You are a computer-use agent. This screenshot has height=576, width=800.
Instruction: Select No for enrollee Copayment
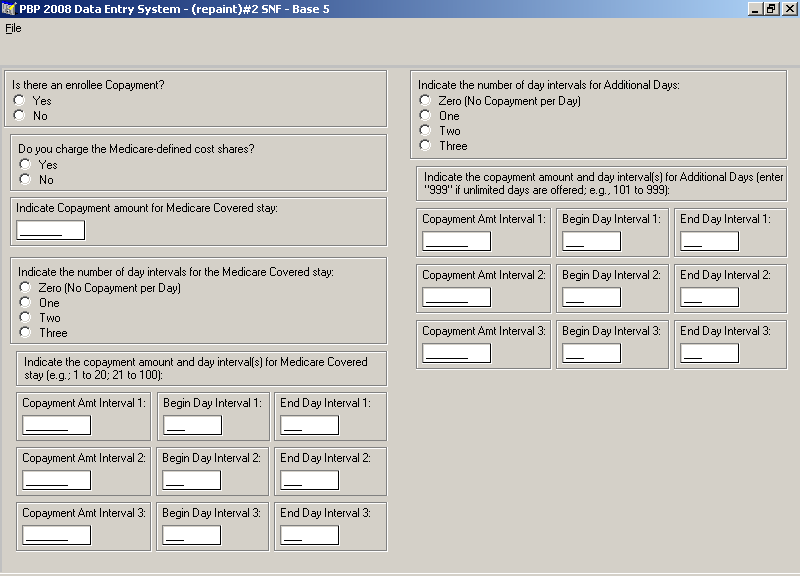click(x=19, y=115)
